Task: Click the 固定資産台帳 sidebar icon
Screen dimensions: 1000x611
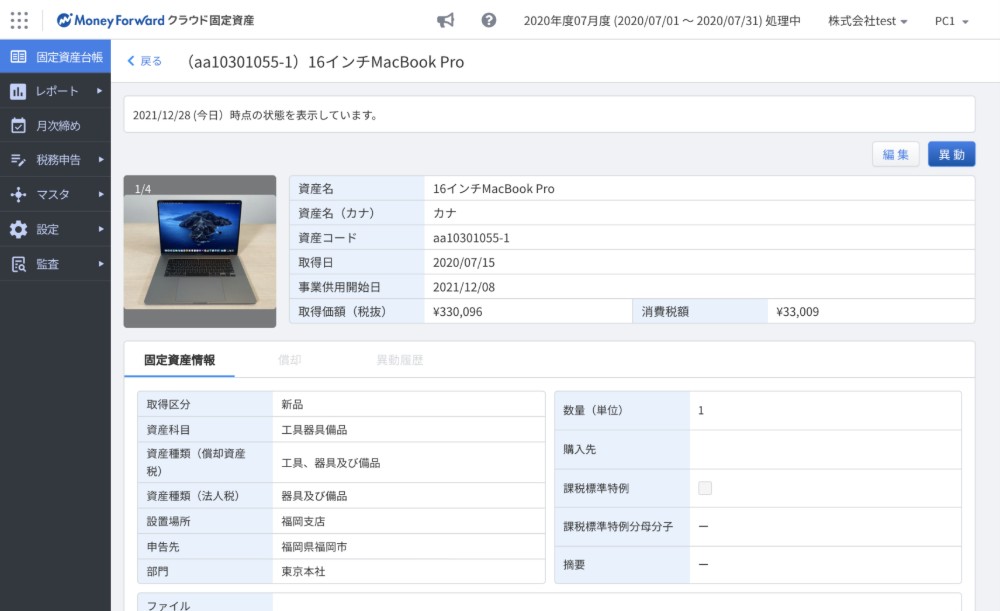Action: tap(18, 57)
